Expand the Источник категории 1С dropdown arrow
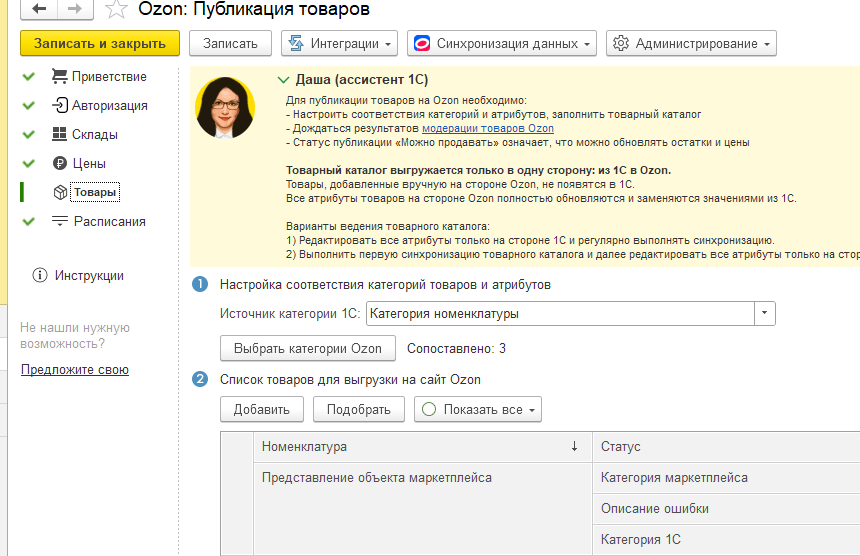Image resolution: width=860 pixels, height=556 pixels. point(765,314)
